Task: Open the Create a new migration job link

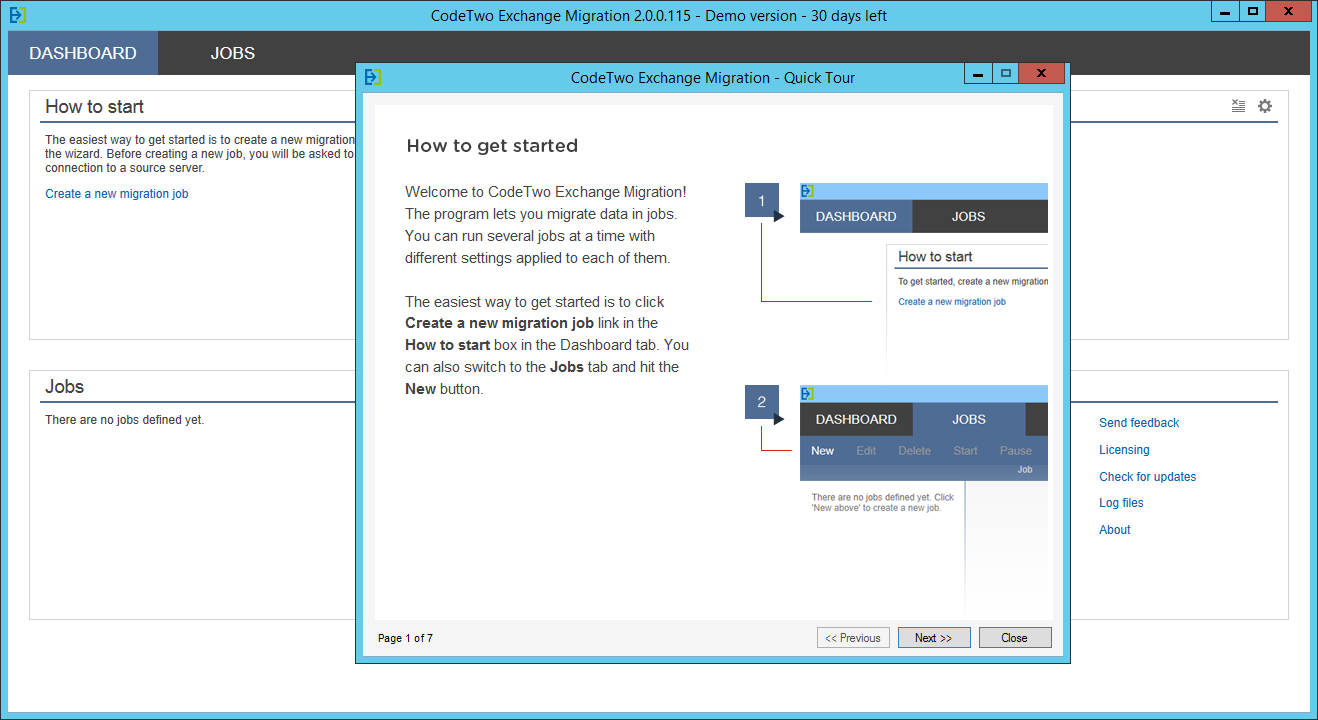Action: point(116,194)
